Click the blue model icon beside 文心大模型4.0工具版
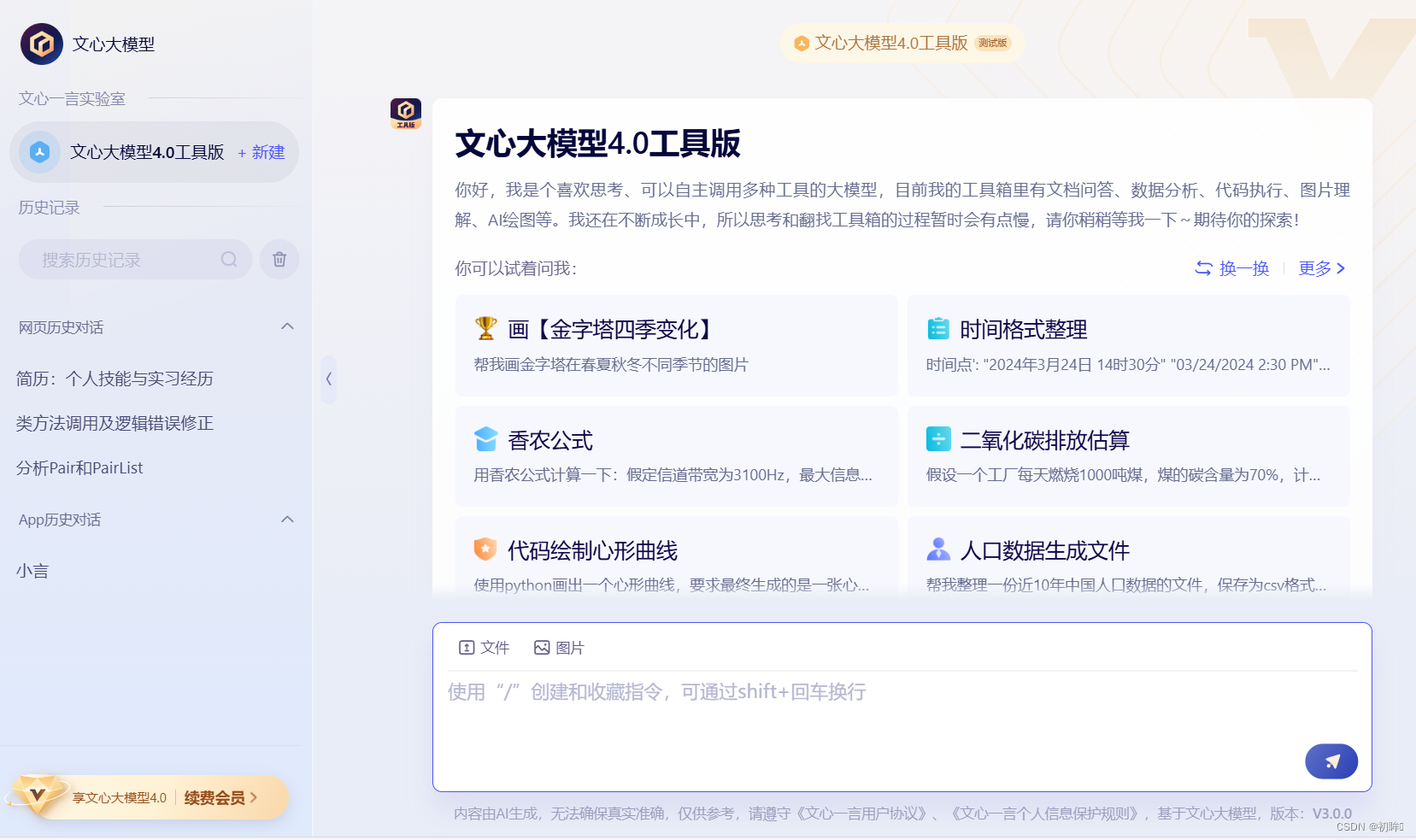This screenshot has height=840, width=1416. tap(39, 152)
